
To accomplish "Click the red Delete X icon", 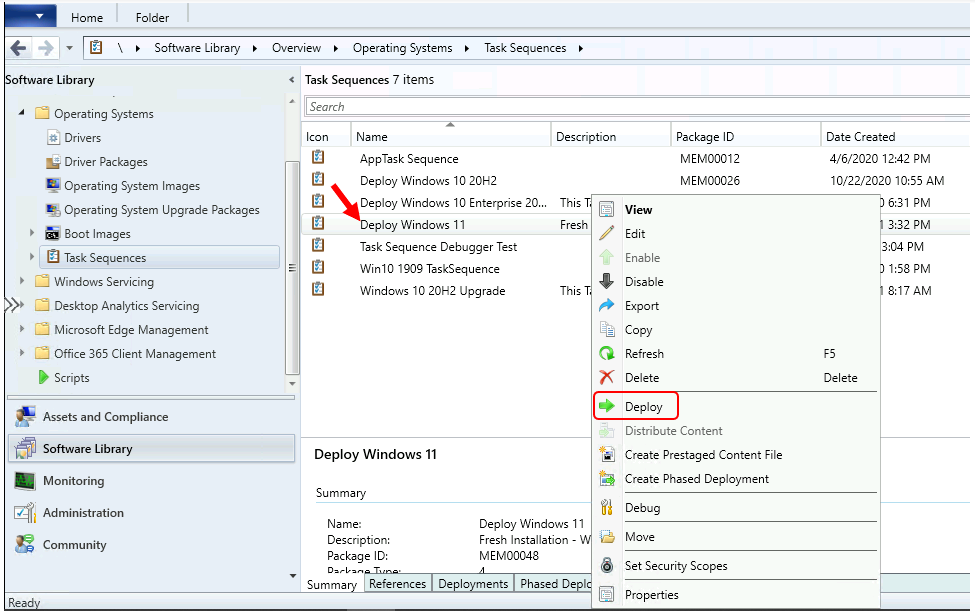I will pos(606,377).
